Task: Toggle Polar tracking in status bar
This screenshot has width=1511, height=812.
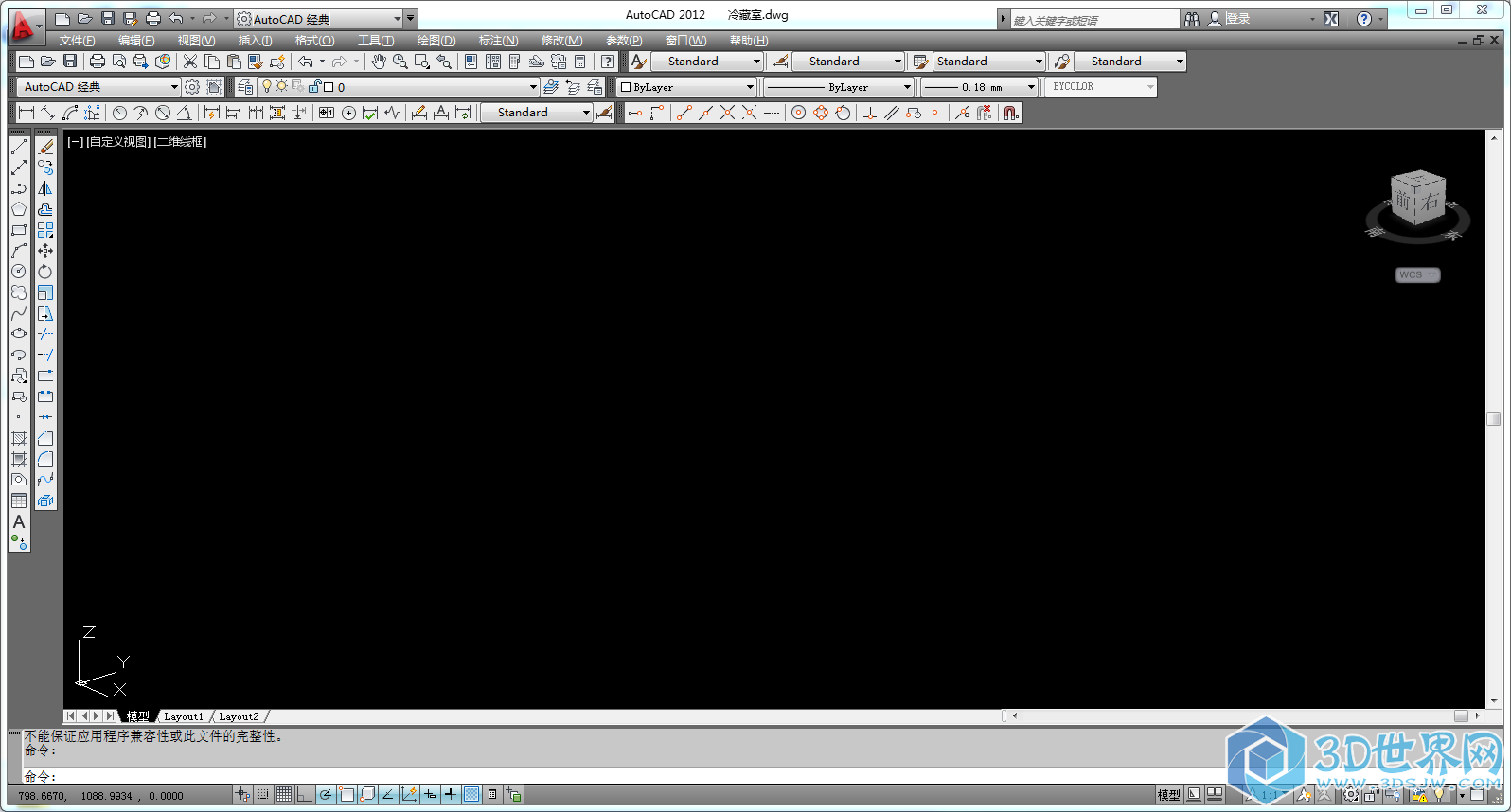Action: (x=326, y=795)
